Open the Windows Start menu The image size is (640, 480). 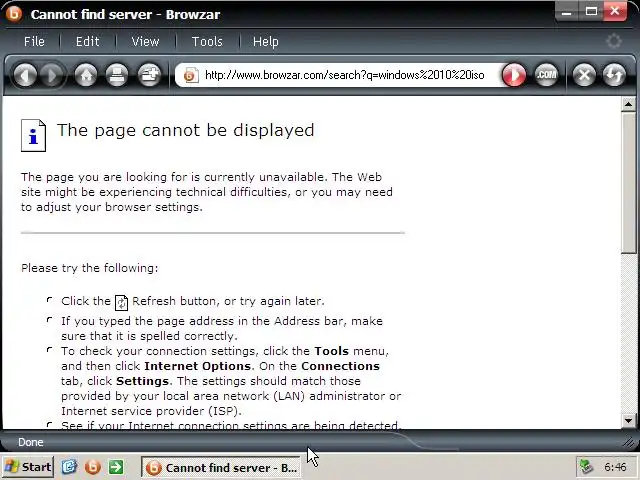(x=28, y=467)
